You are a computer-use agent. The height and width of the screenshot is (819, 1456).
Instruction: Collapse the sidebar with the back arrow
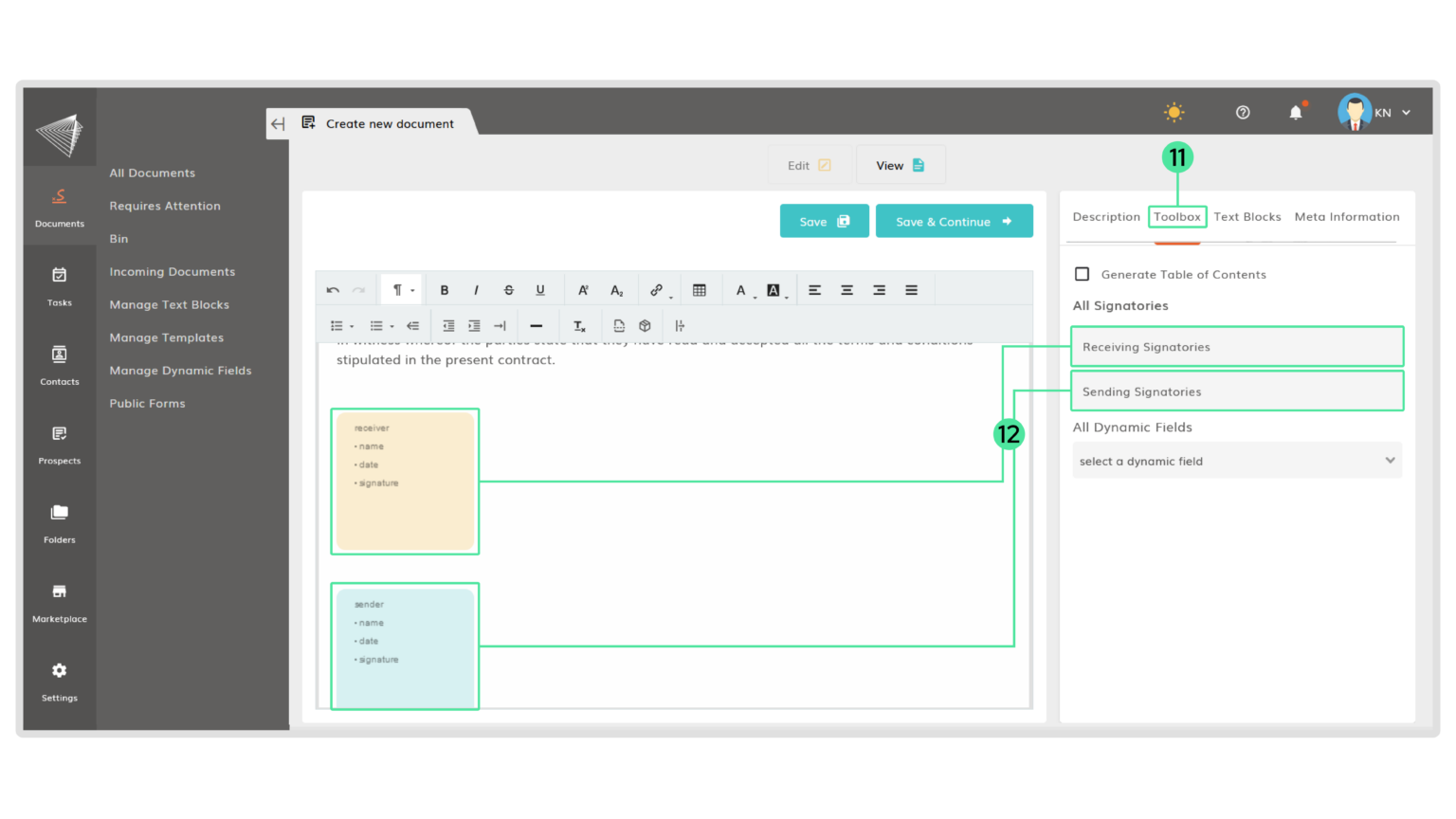278,124
